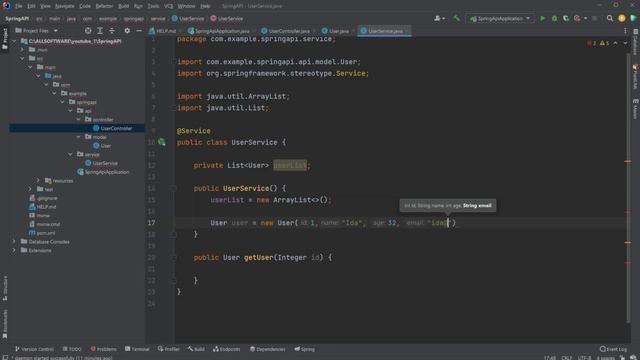Open the File menu
The image size is (640, 360).
point(19,6)
